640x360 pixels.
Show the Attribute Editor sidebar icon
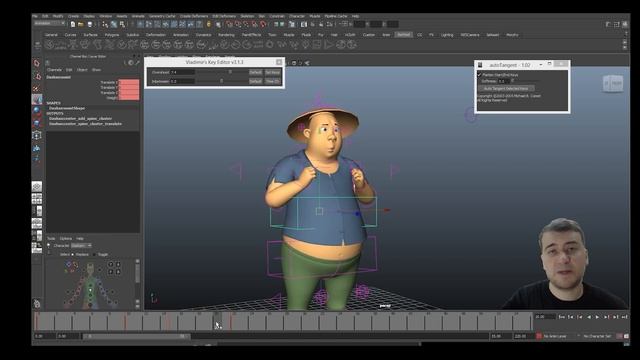[x=608, y=24]
